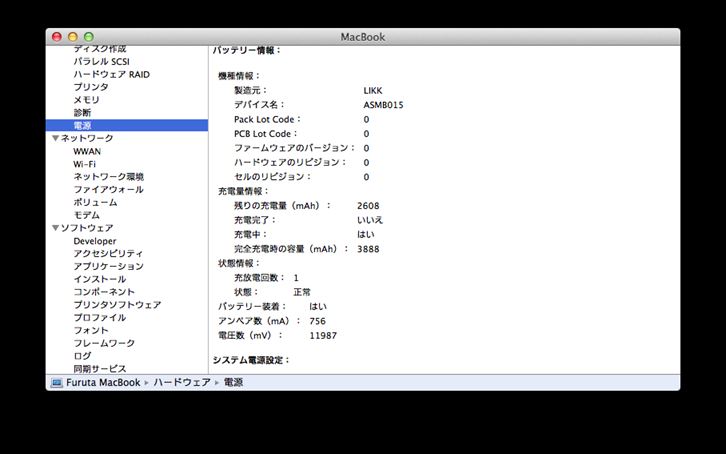Image resolution: width=726 pixels, height=454 pixels.
Task: Select the ネットワーク category label
Action: click(x=87, y=138)
